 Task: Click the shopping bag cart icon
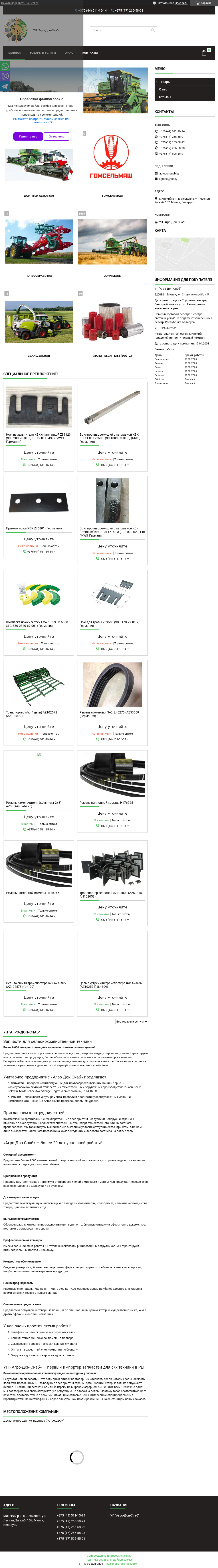click(x=204, y=53)
